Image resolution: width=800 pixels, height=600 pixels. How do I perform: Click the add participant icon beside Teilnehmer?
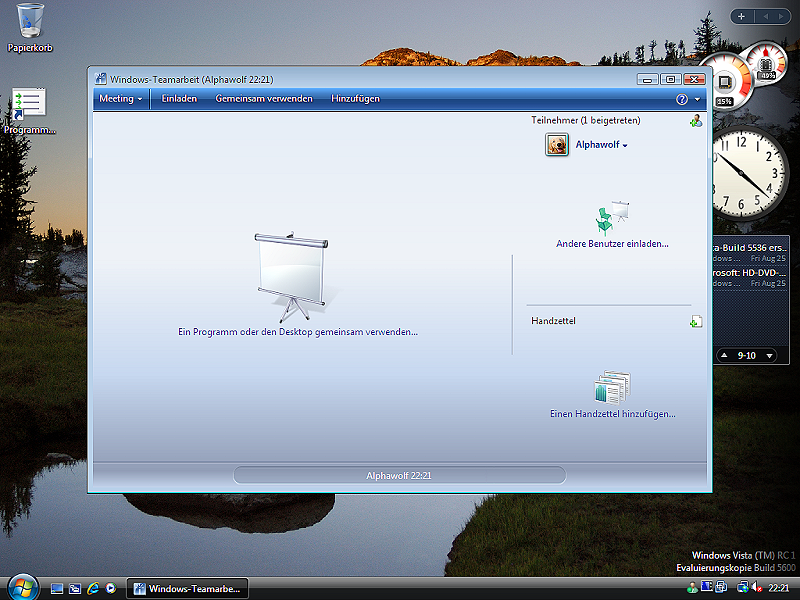pyautogui.click(x=695, y=121)
